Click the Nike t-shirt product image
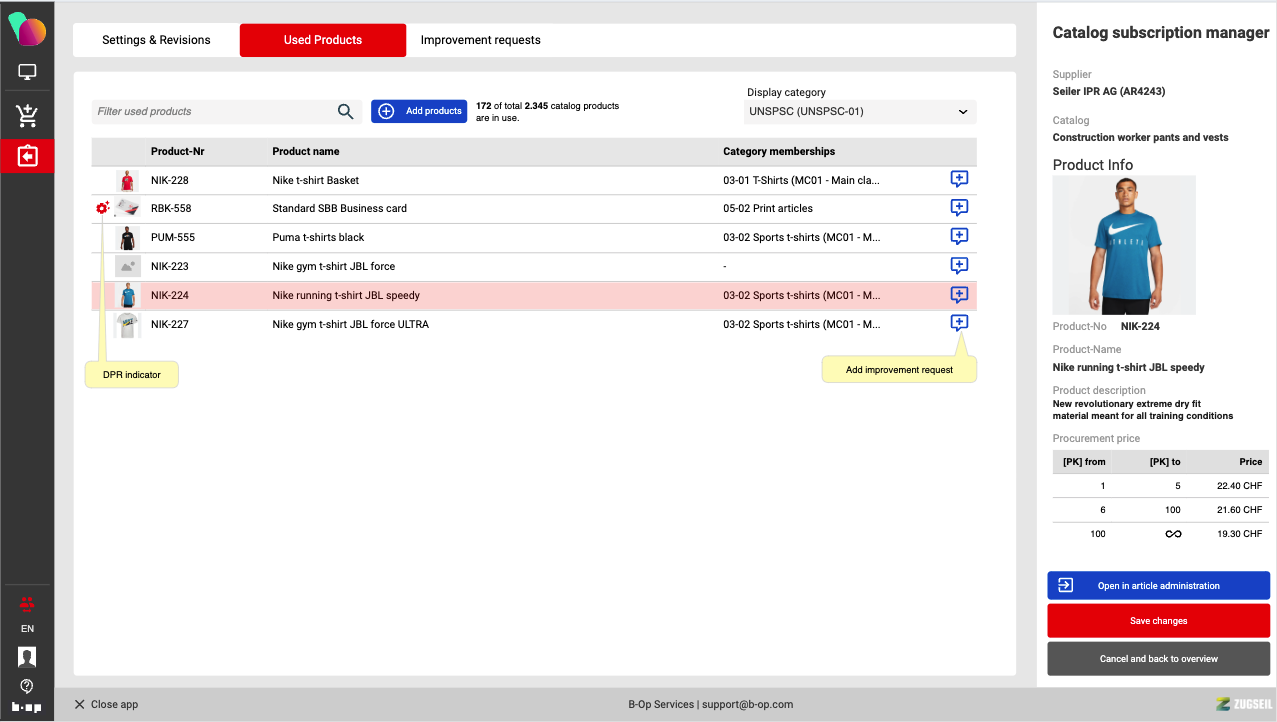 pyautogui.click(x=1123, y=246)
